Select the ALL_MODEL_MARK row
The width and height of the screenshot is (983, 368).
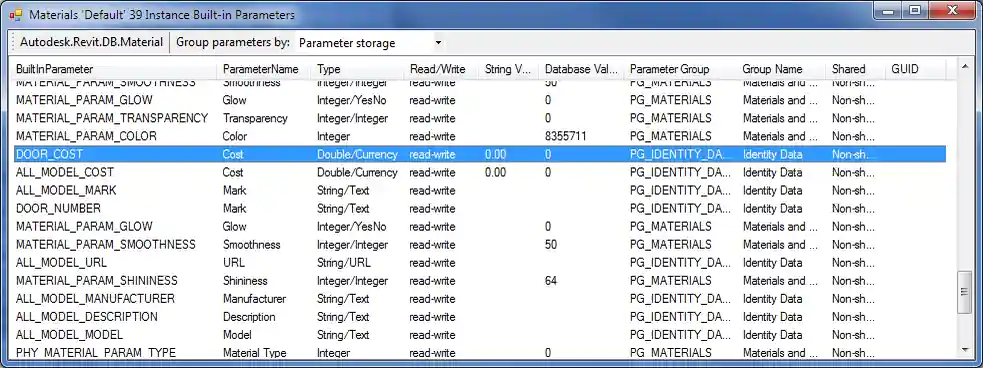480,191
